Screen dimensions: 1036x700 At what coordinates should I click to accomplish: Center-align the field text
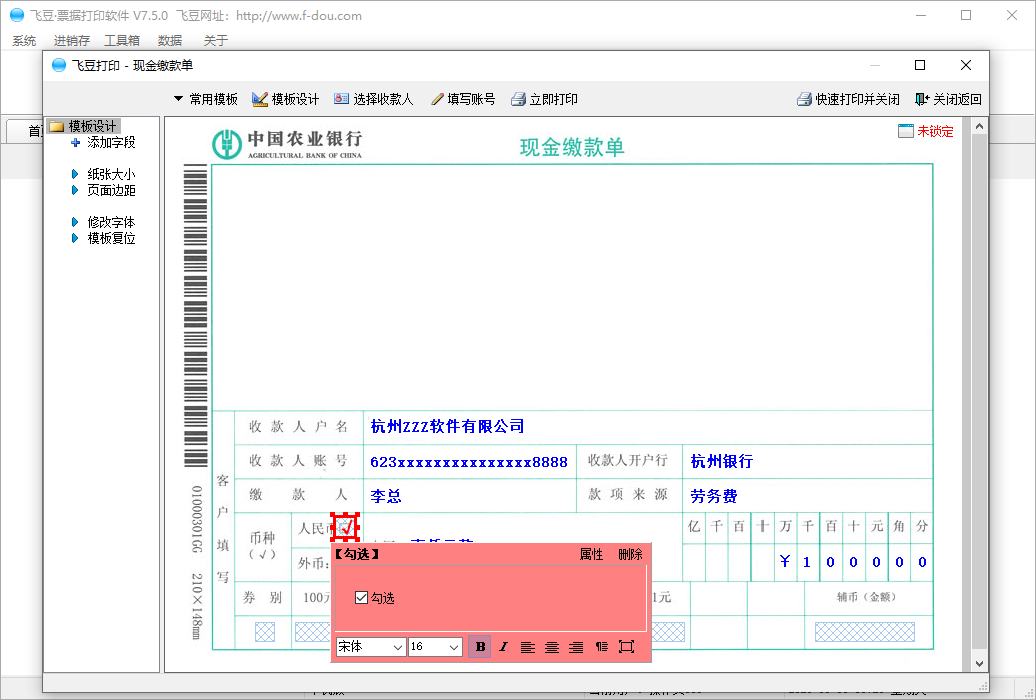click(x=552, y=647)
